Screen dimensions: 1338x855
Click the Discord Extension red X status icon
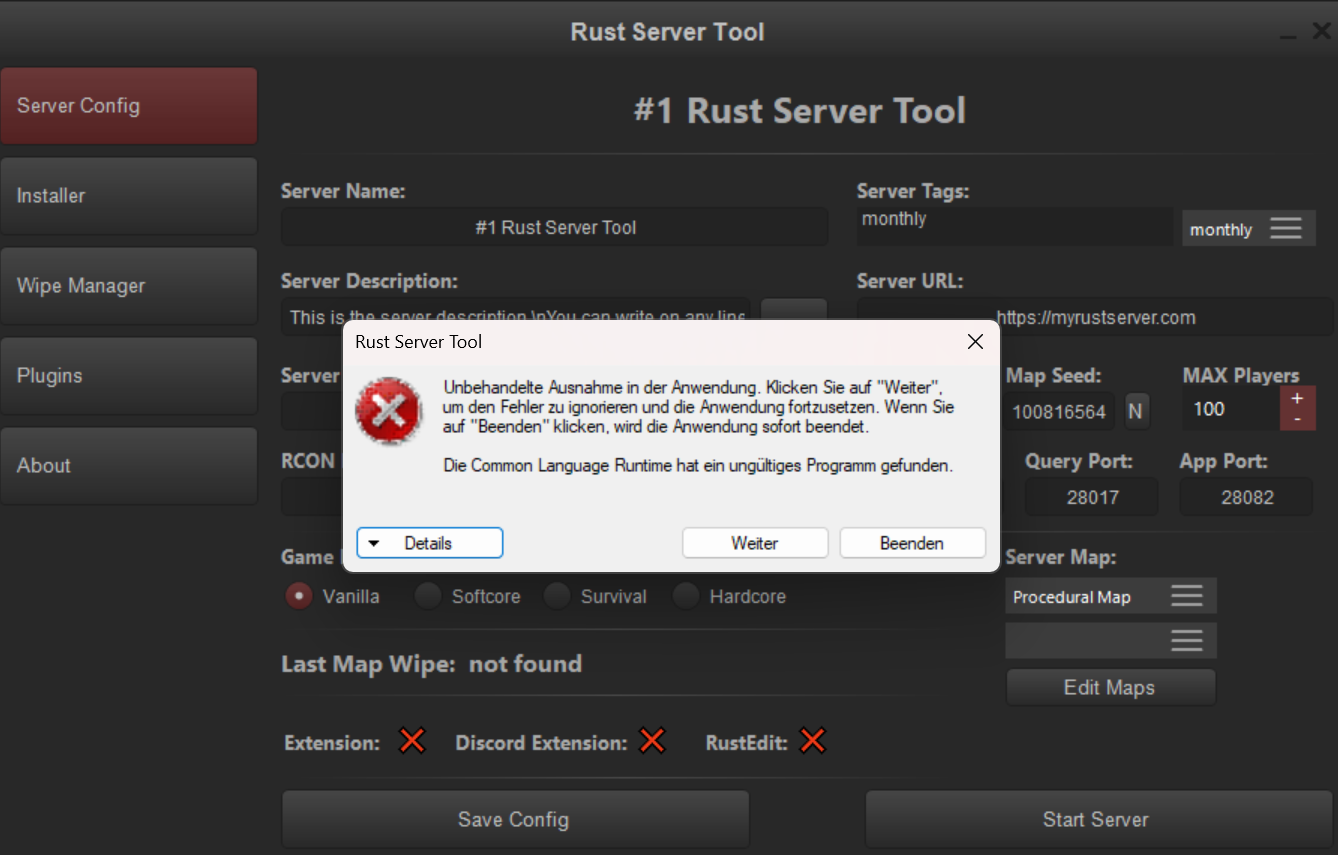click(x=652, y=741)
